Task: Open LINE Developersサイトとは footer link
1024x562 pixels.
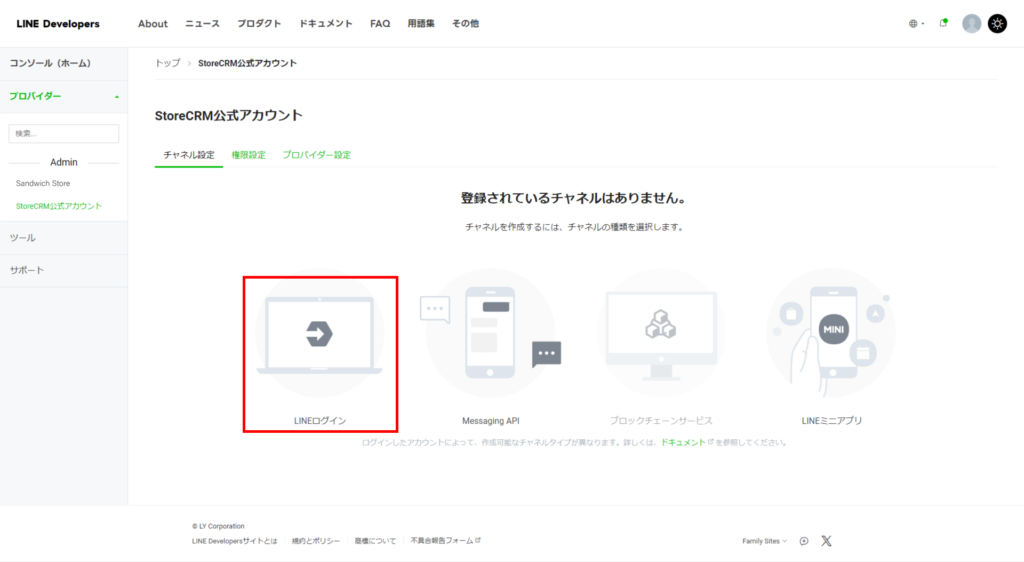Action: (x=234, y=541)
